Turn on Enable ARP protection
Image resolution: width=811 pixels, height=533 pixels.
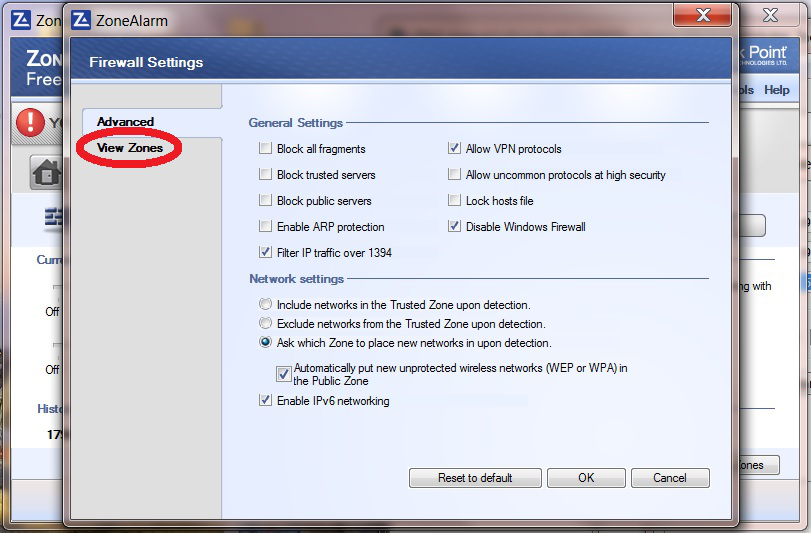[266, 227]
